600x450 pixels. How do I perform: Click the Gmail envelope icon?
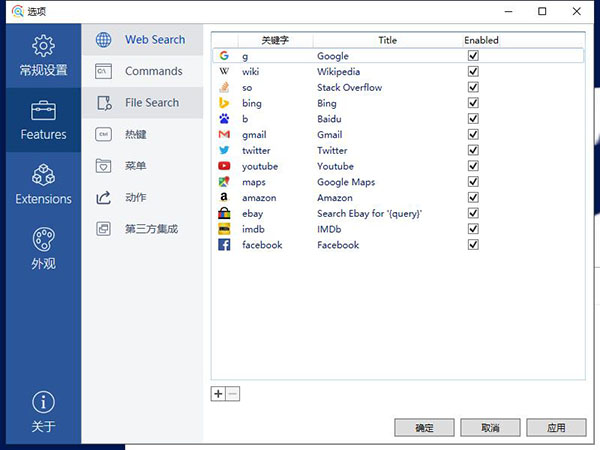[224, 135]
